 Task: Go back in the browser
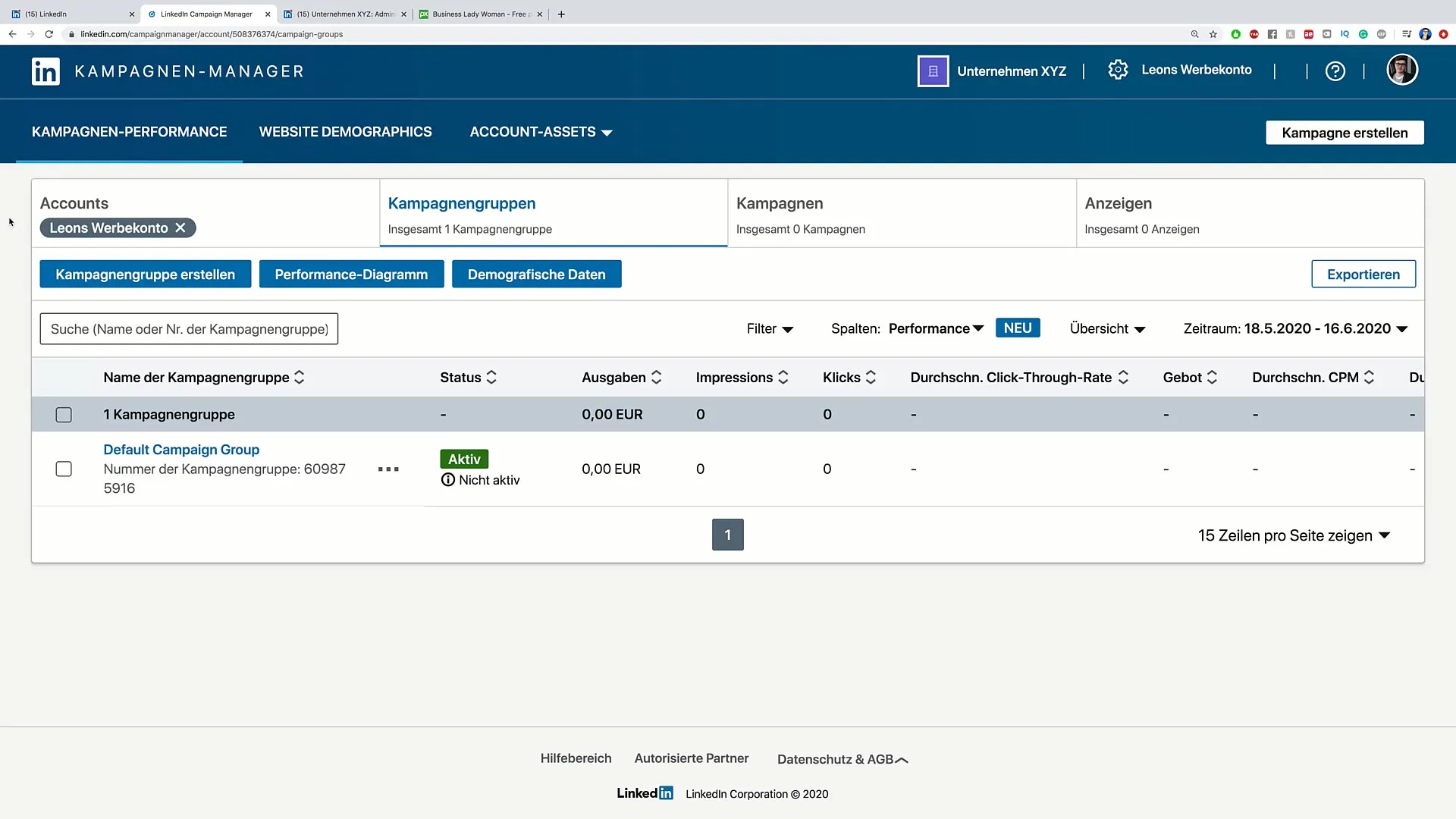pyautogui.click(x=12, y=34)
